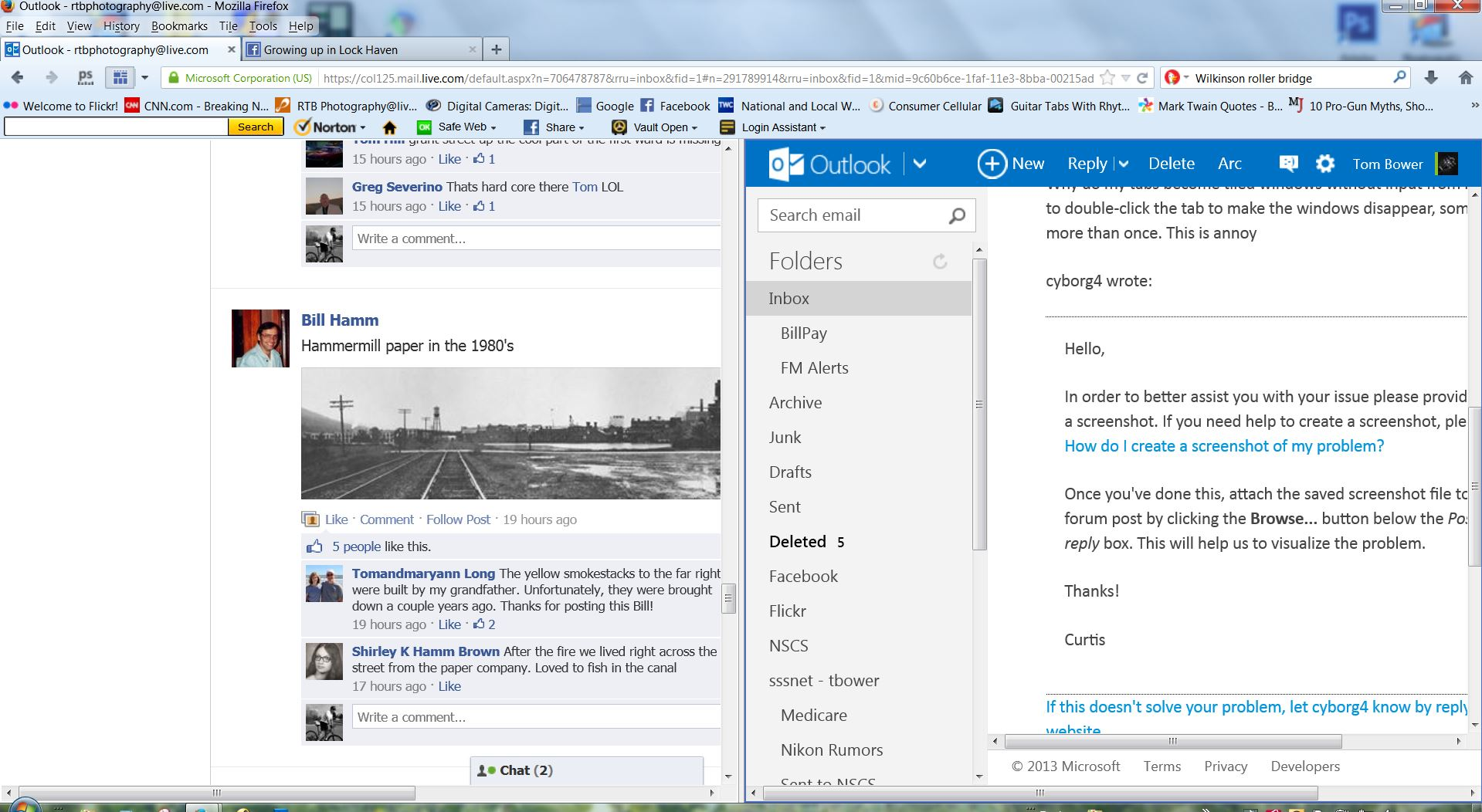Open the Firefox downloads arrow
Screen dimensions: 1482x812
(x=1431, y=78)
